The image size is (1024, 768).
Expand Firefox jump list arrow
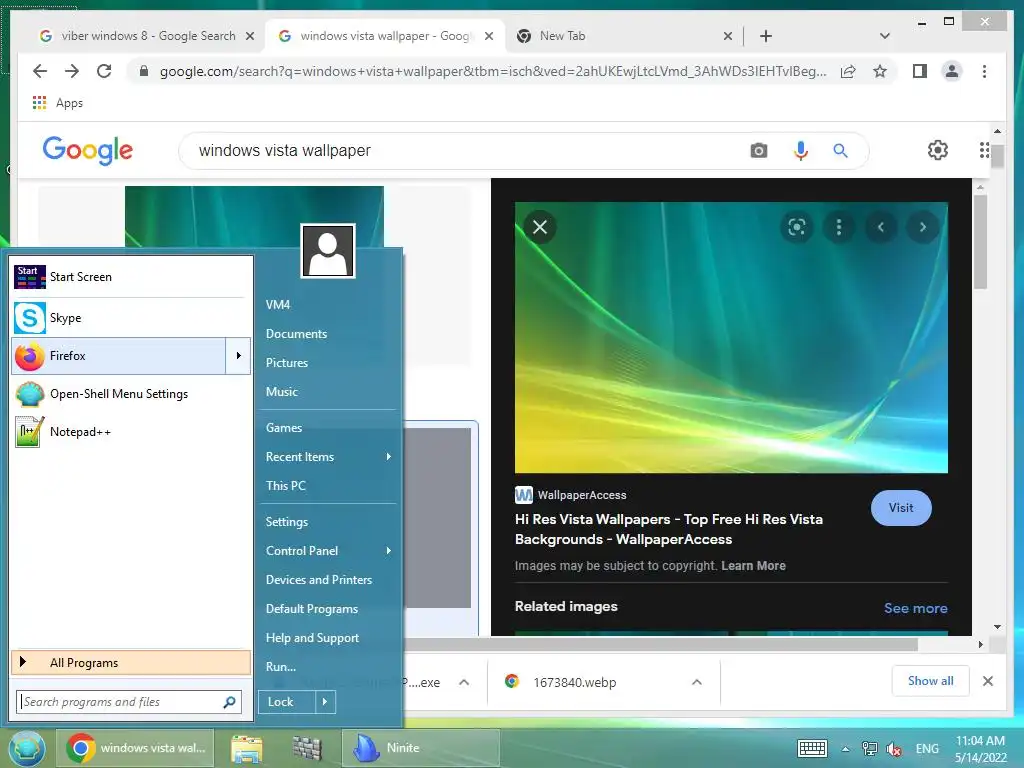click(238, 356)
